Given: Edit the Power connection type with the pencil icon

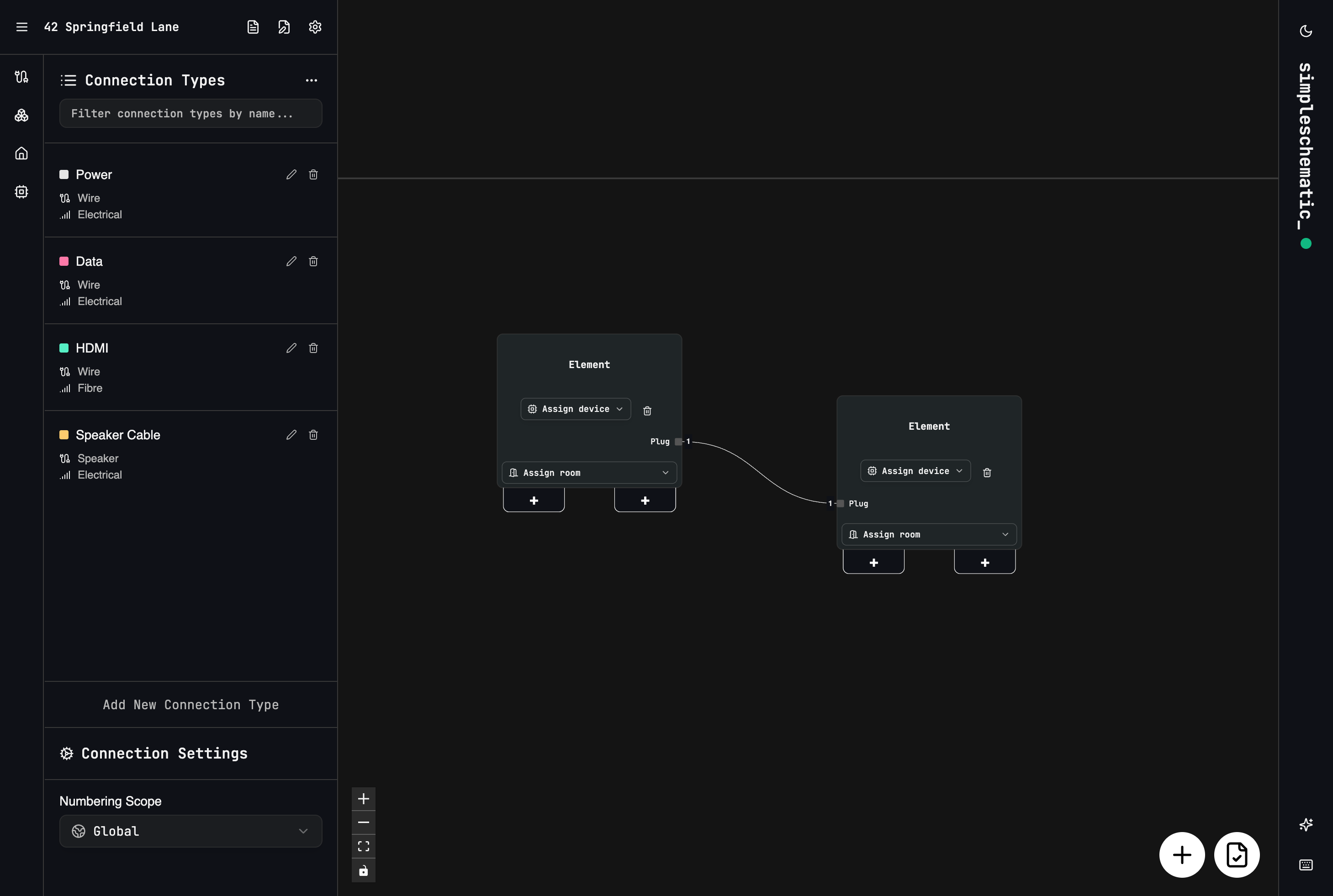Looking at the screenshot, I should 291,174.
